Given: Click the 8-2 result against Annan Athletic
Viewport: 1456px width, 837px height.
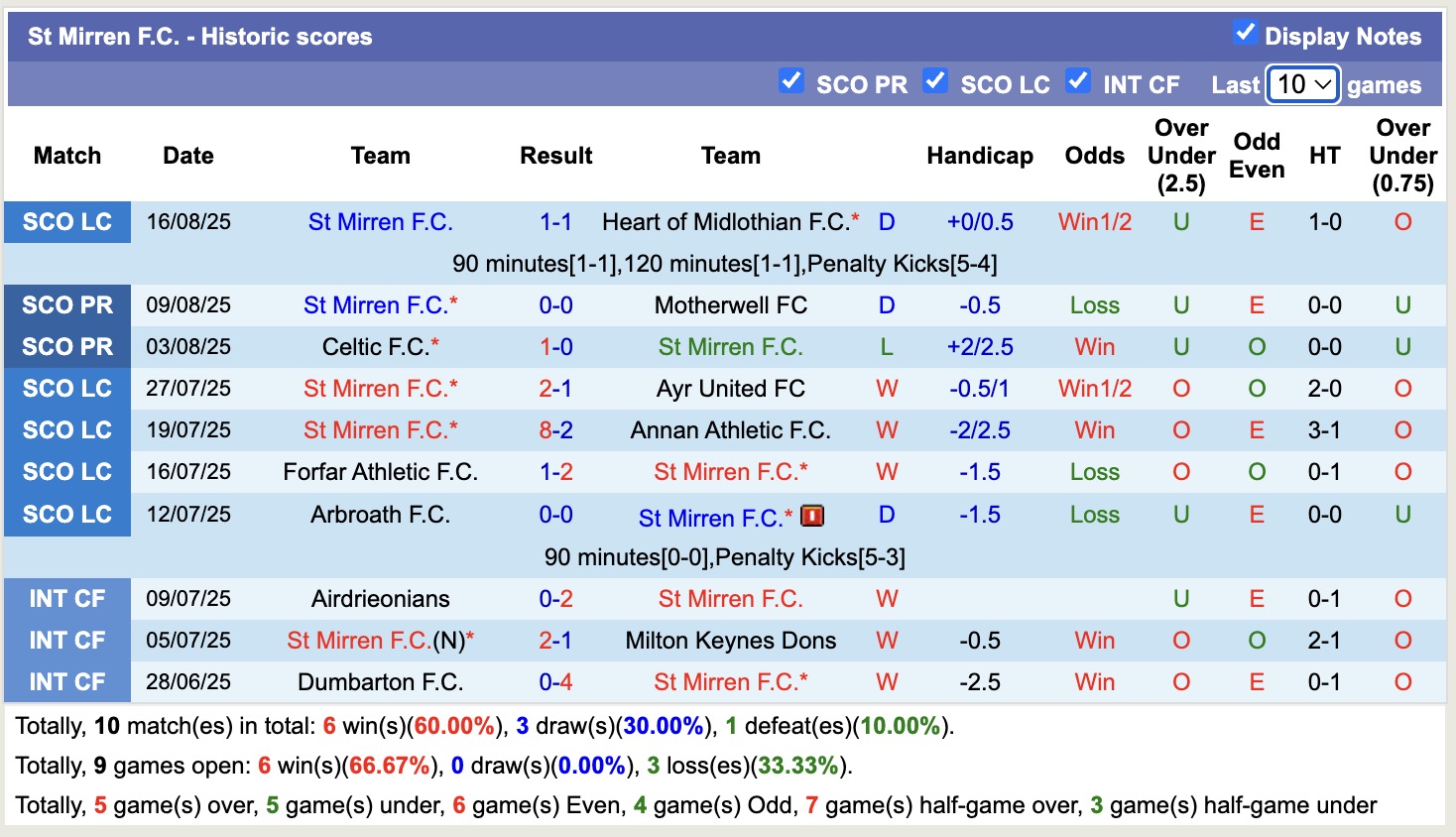Looking at the screenshot, I should point(555,430).
